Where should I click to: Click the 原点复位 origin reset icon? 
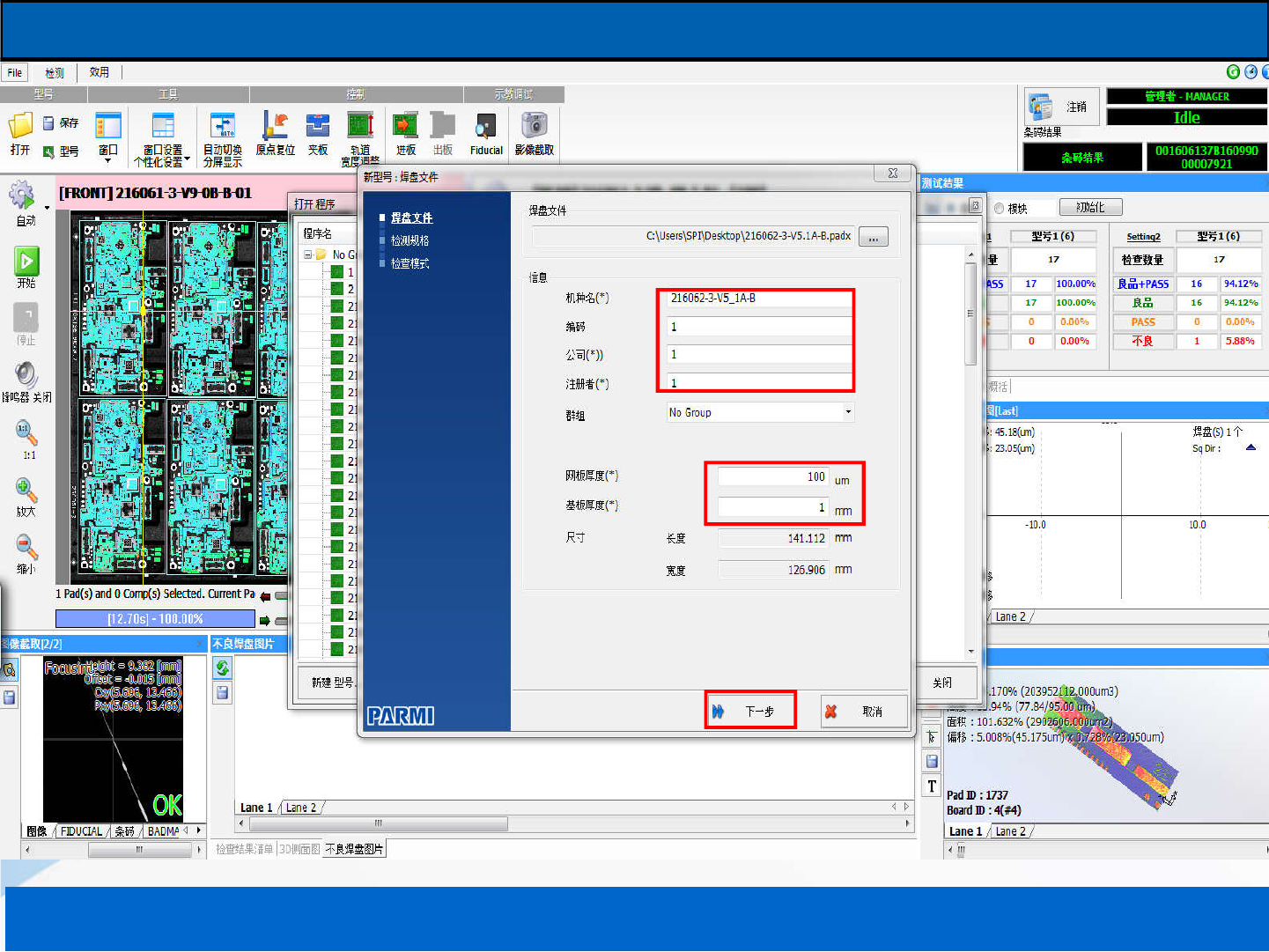275,126
